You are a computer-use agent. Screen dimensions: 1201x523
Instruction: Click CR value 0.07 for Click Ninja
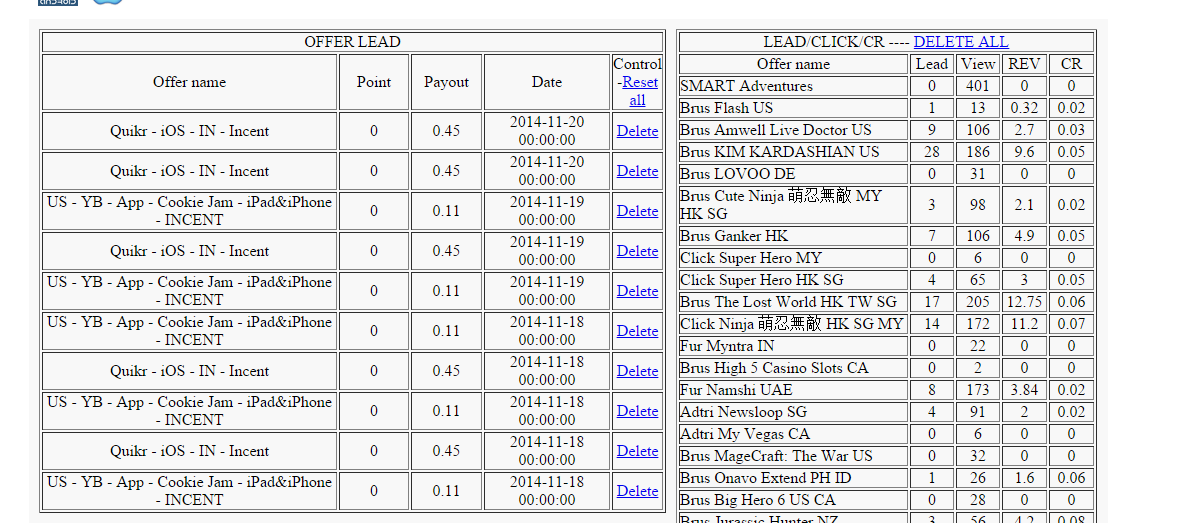tap(1071, 324)
